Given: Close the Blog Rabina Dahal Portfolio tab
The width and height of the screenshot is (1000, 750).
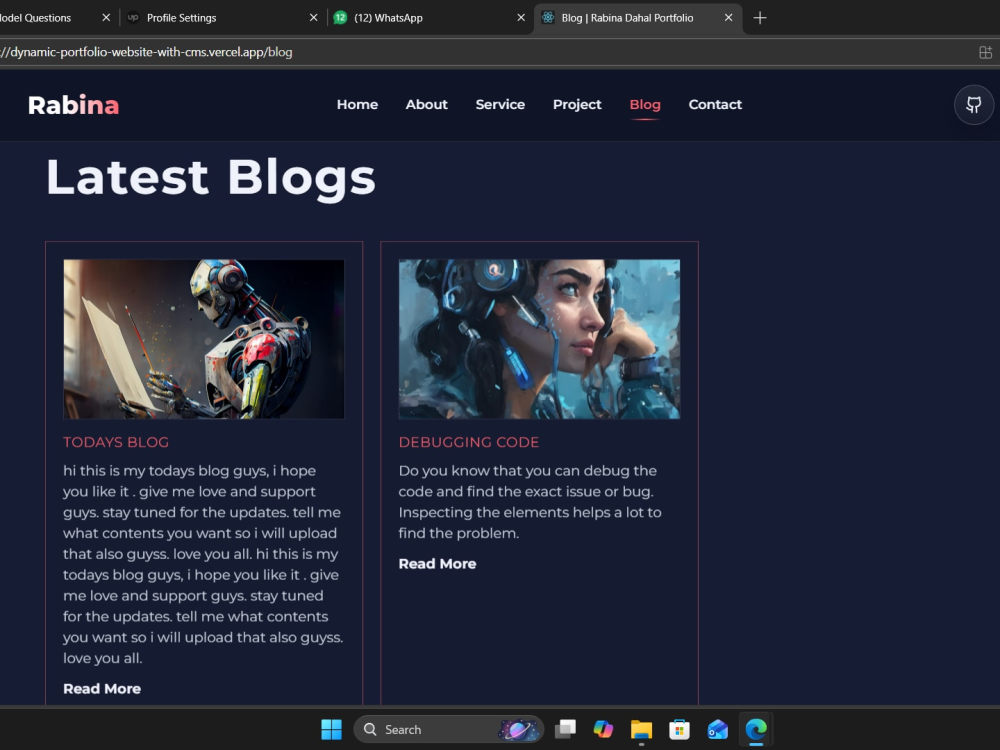Looking at the screenshot, I should pos(728,18).
